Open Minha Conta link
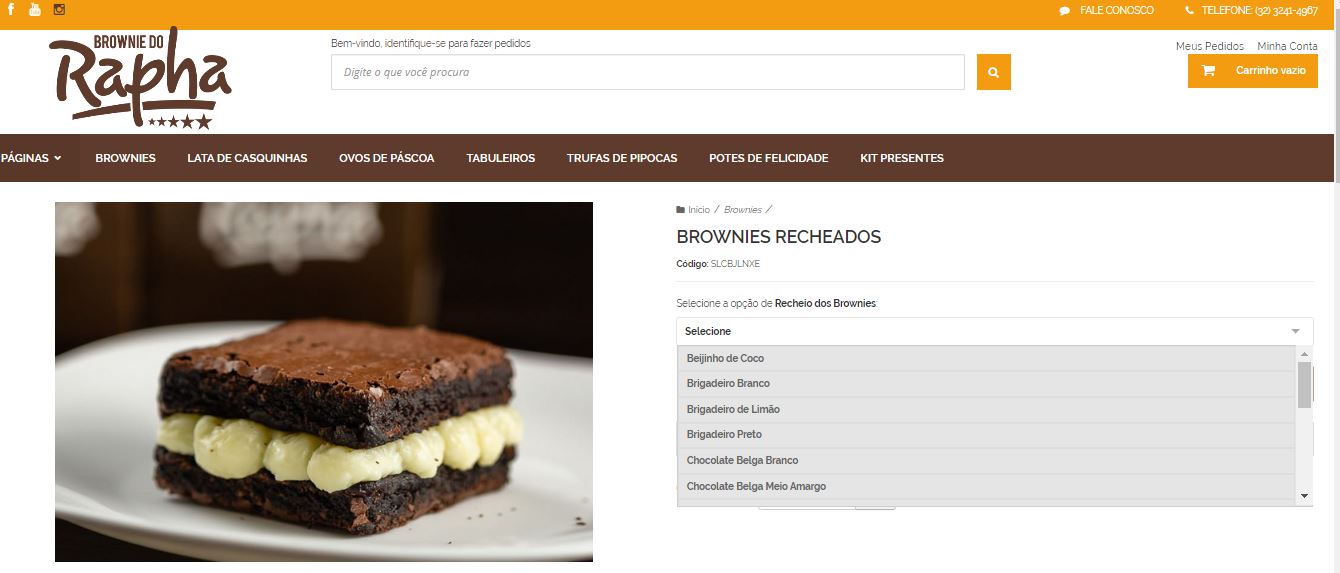1340x573 pixels. (x=1288, y=46)
